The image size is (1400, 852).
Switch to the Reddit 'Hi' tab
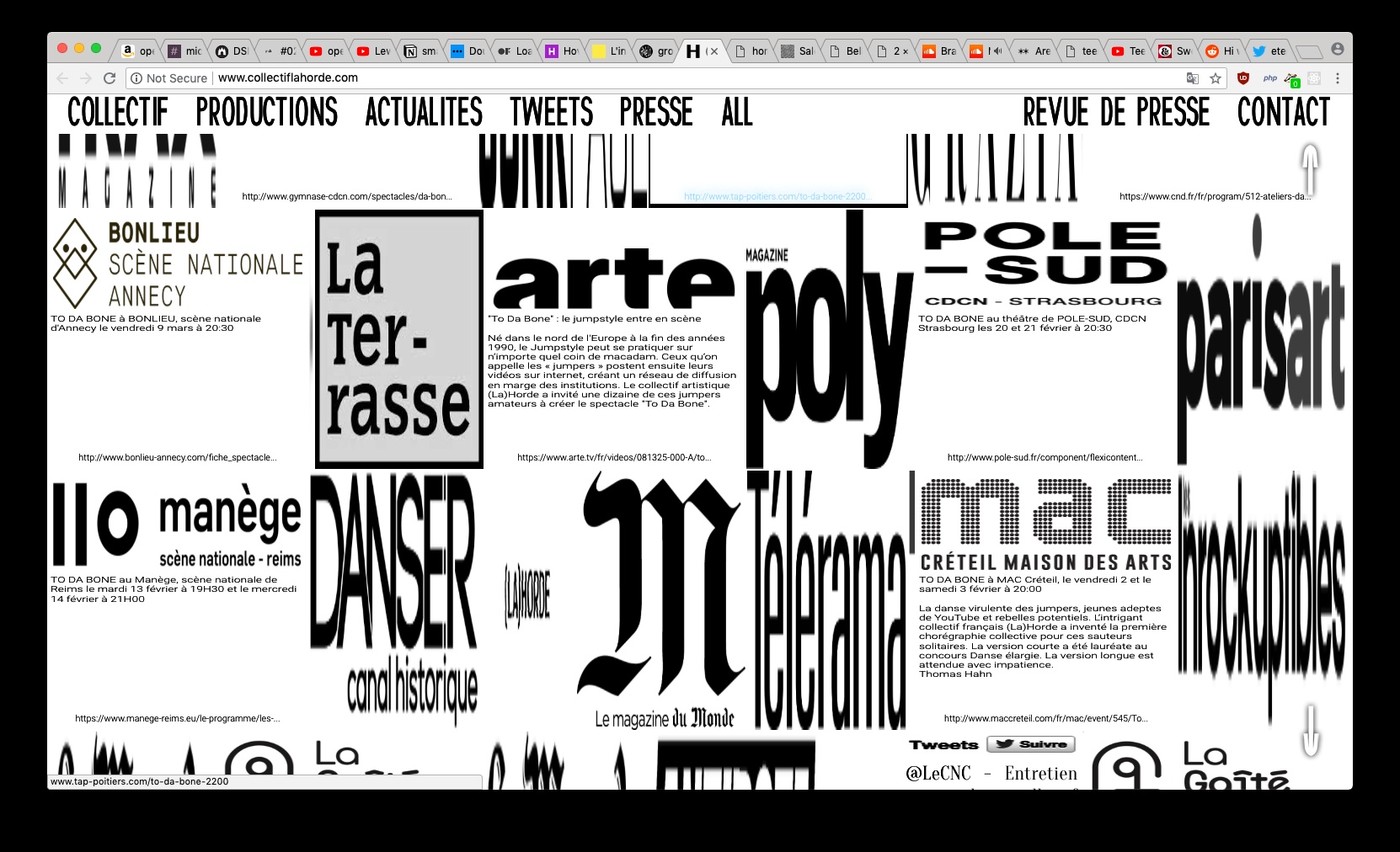(1222, 51)
